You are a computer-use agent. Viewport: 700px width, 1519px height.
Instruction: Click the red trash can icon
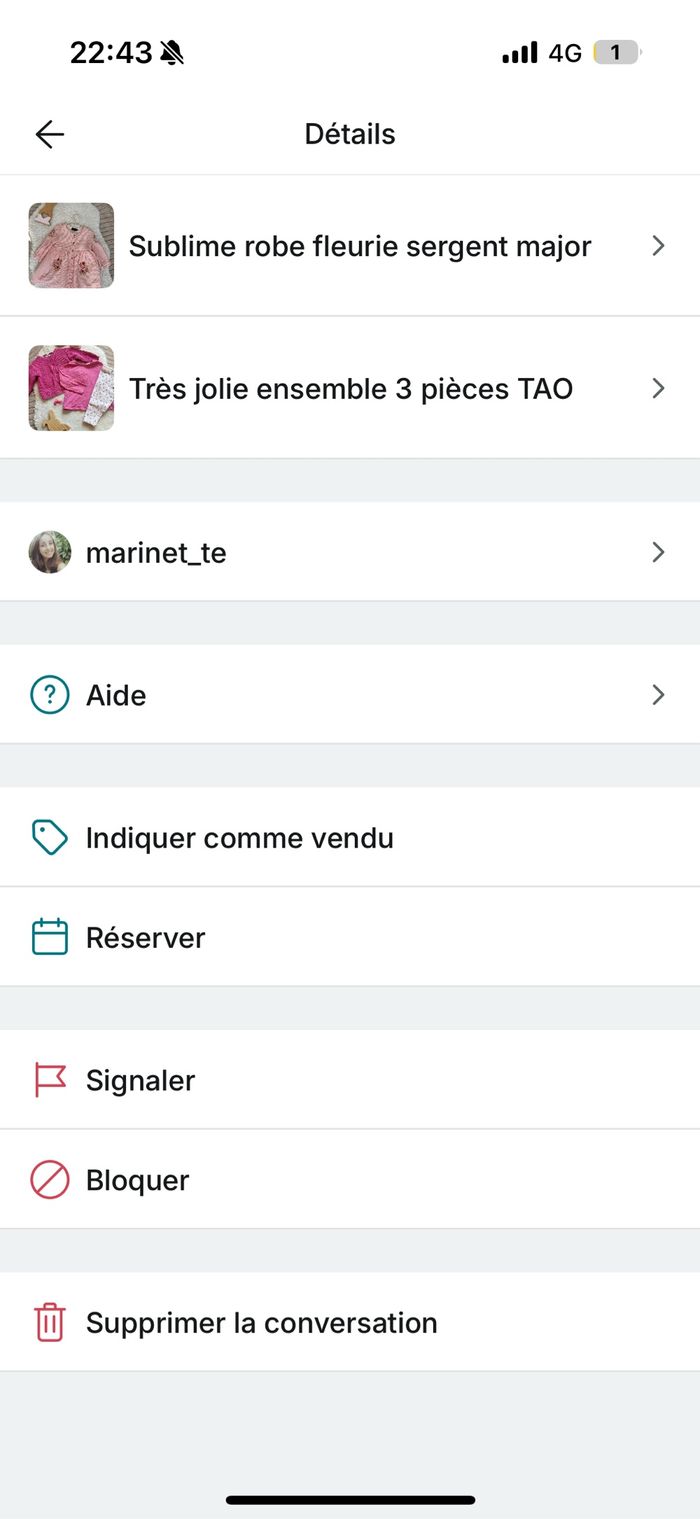click(50, 1322)
